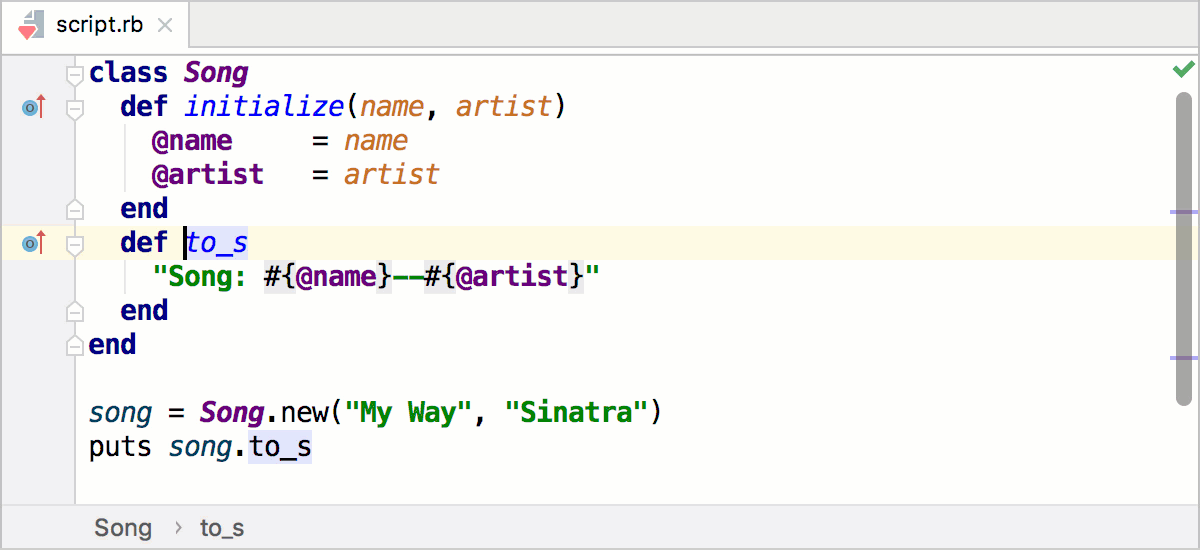1200x550 pixels.
Task: Collapse the class Song fold marker
Action: (74, 74)
